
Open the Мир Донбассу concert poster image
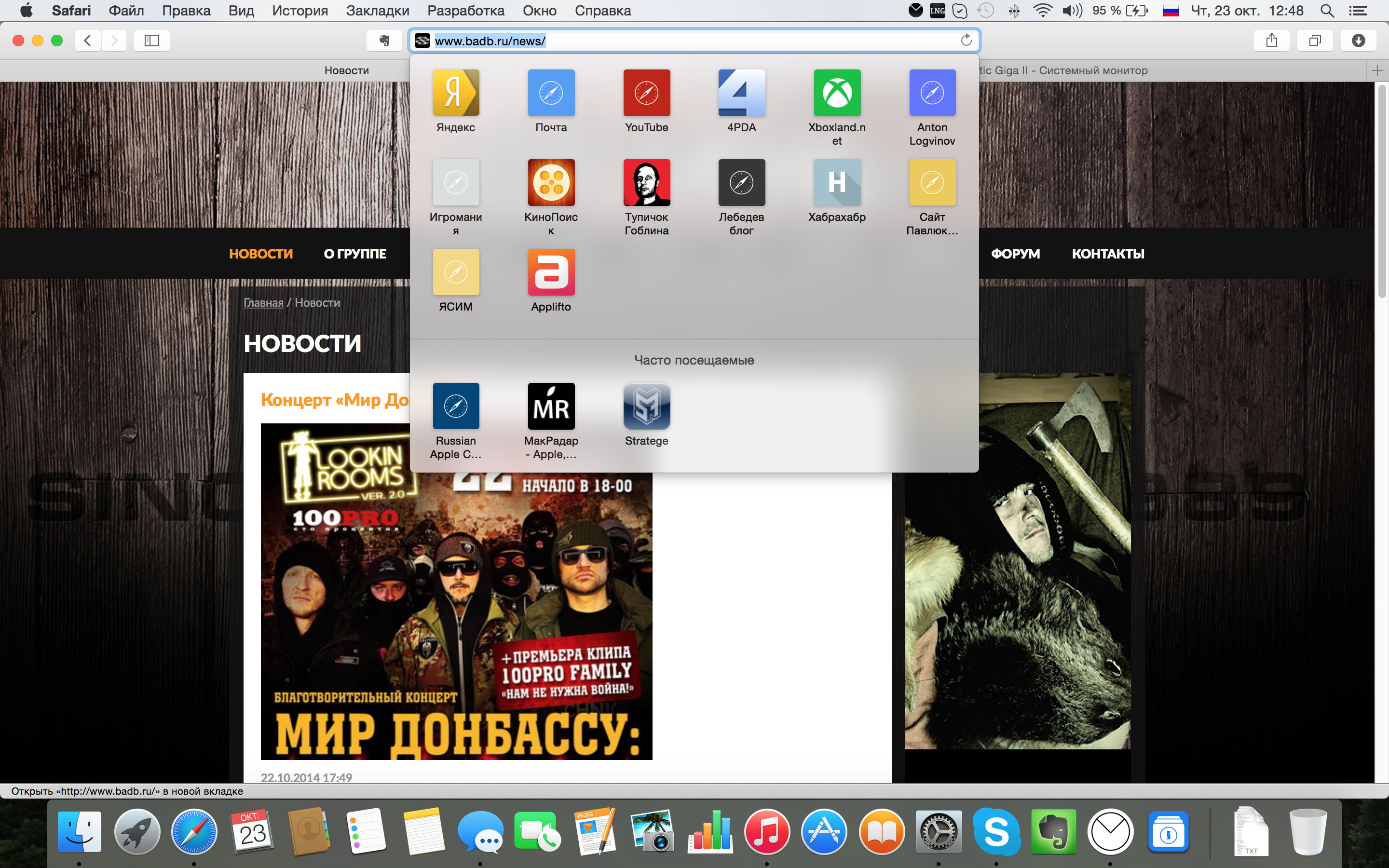(x=456, y=615)
